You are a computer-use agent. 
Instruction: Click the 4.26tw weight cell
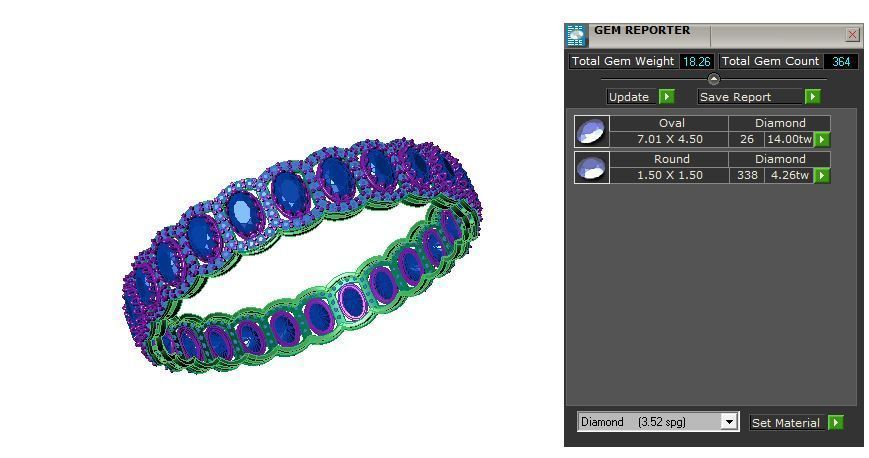789,175
